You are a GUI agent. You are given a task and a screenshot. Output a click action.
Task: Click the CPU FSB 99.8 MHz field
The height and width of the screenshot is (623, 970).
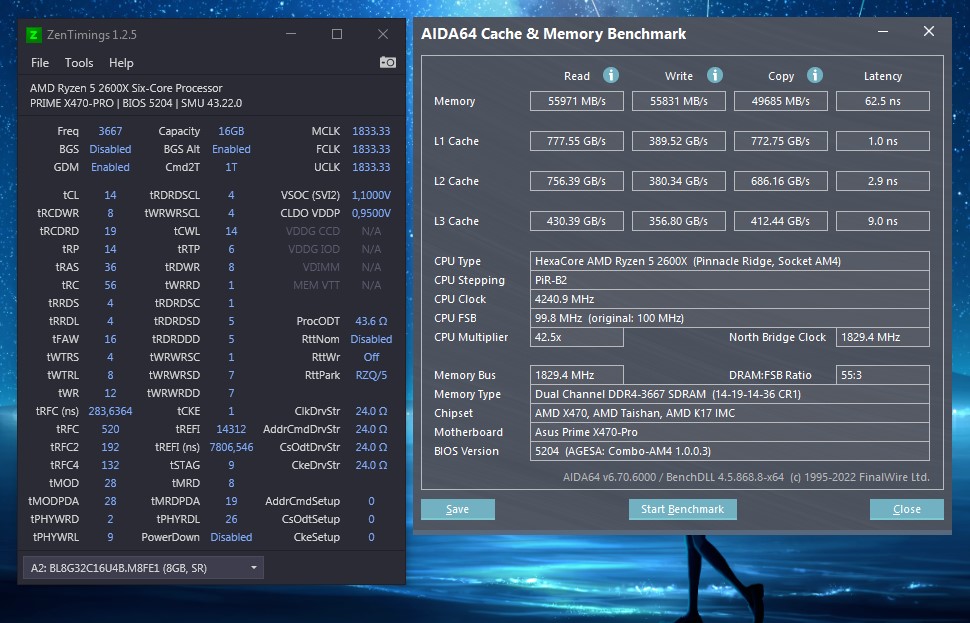pos(730,318)
